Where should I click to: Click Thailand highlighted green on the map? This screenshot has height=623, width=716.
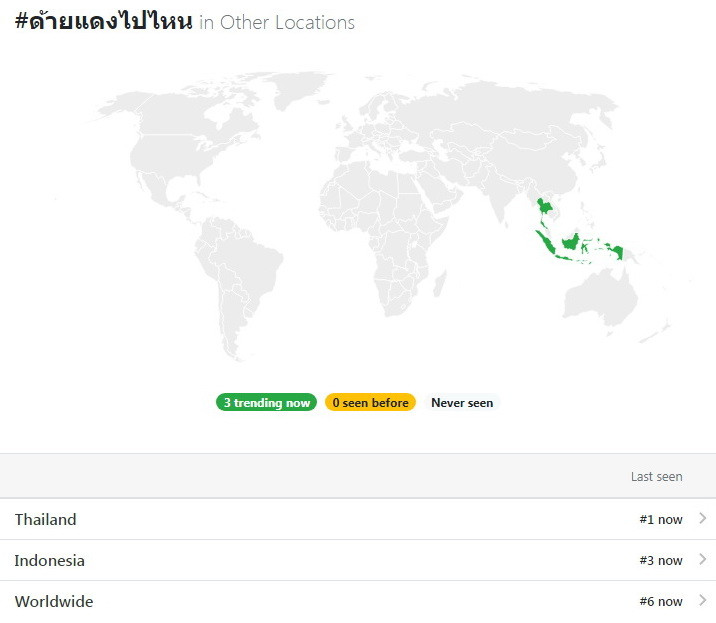point(544,208)
